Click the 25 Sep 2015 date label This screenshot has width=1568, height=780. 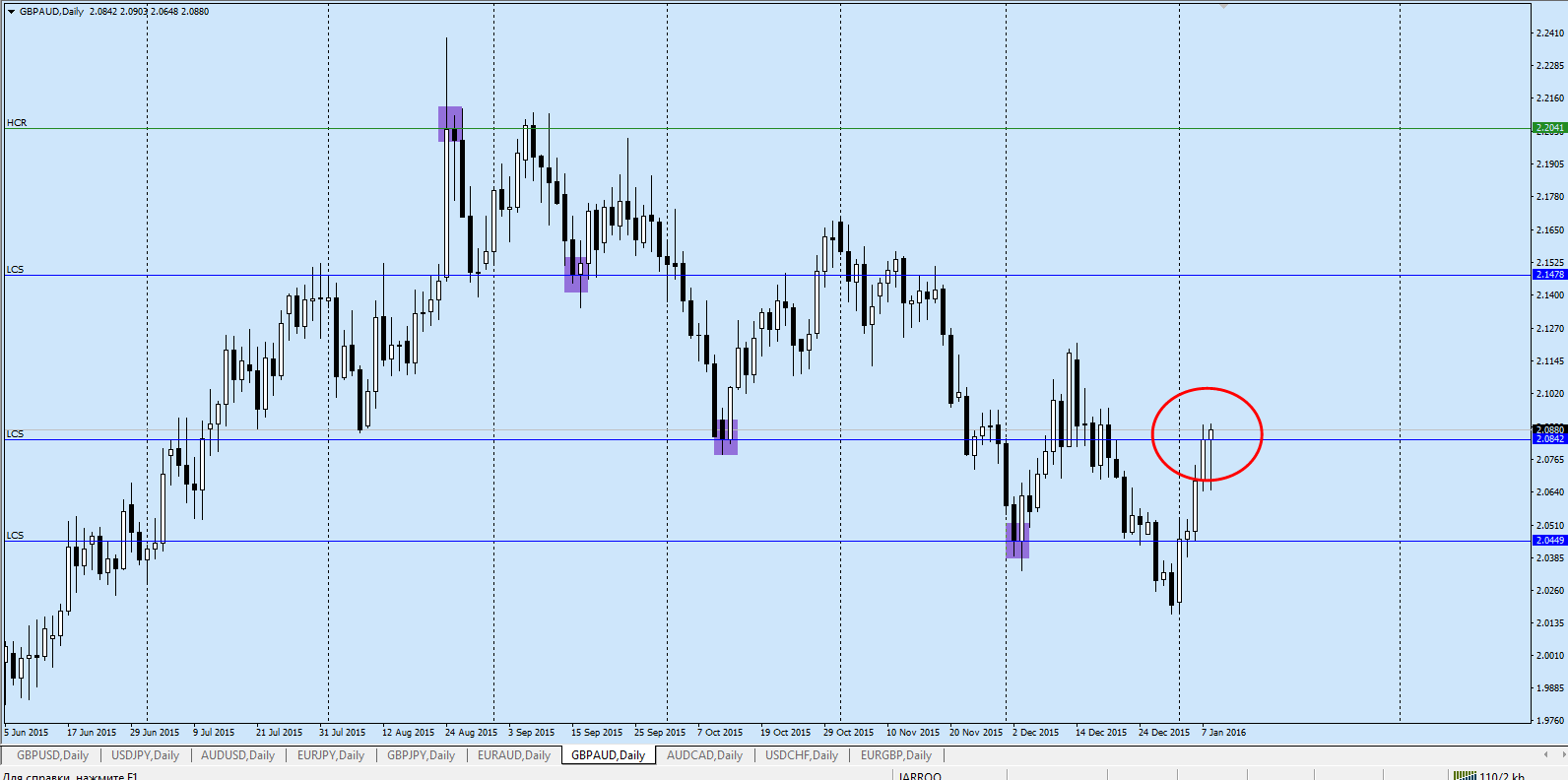pyautogui.click(x=660, y=733)
